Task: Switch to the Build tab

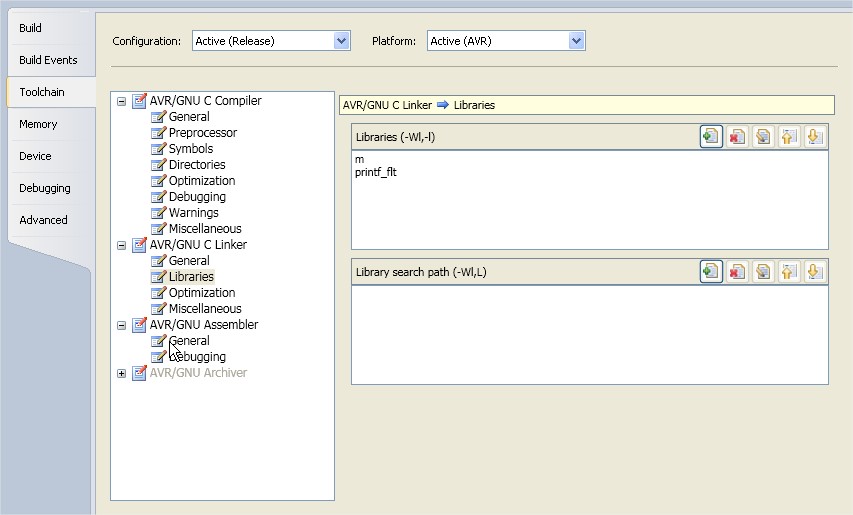Action: click(30, 28)
